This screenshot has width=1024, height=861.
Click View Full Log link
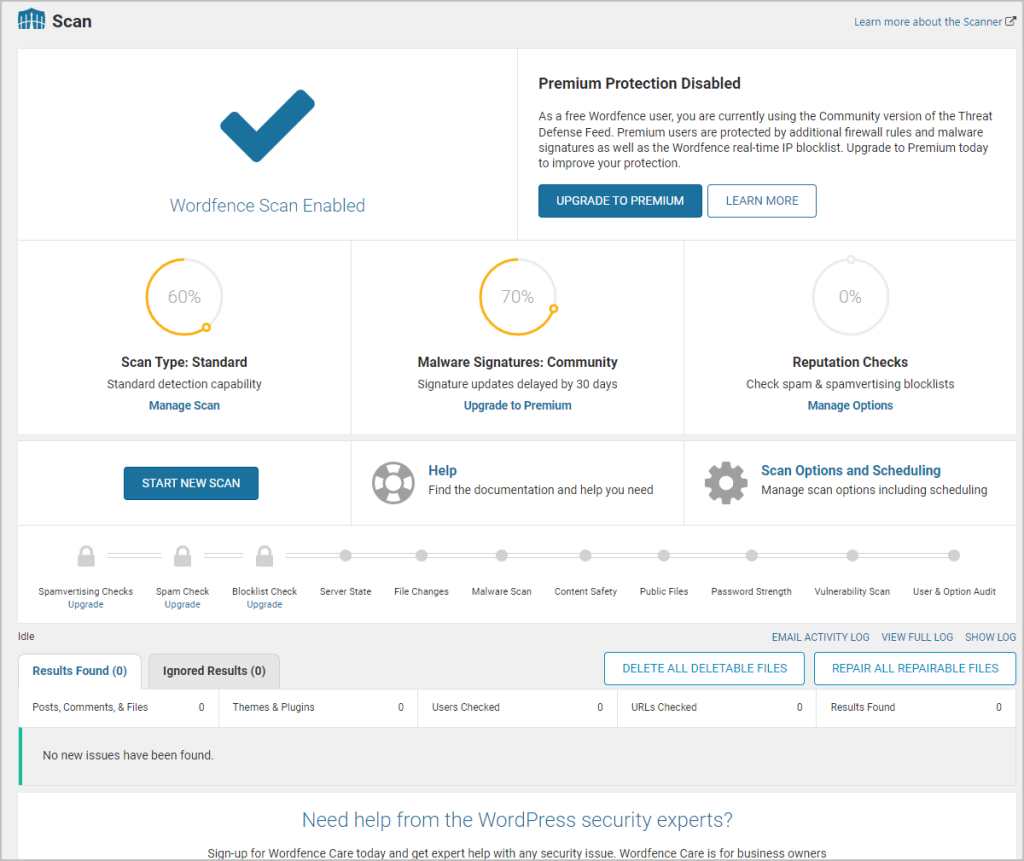[917, 637]
